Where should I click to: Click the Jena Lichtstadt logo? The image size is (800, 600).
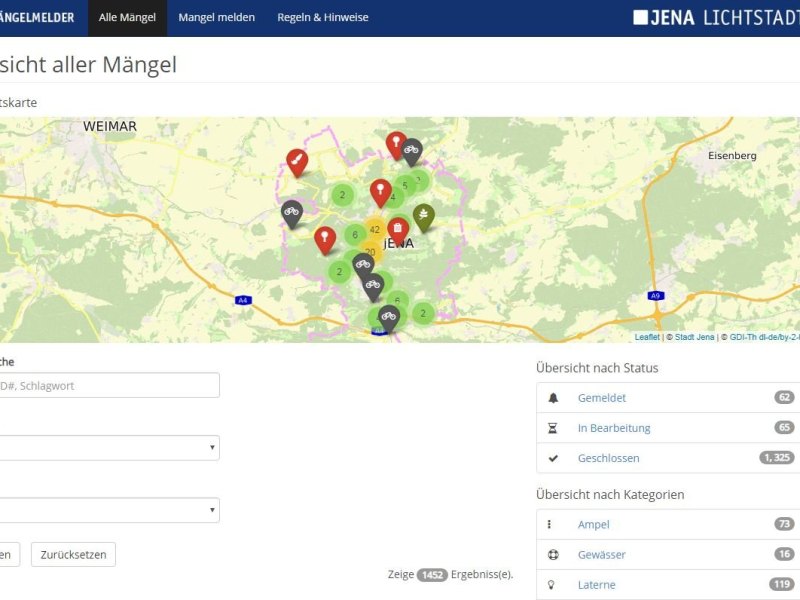pyautogui.click(x=716, y=18)
